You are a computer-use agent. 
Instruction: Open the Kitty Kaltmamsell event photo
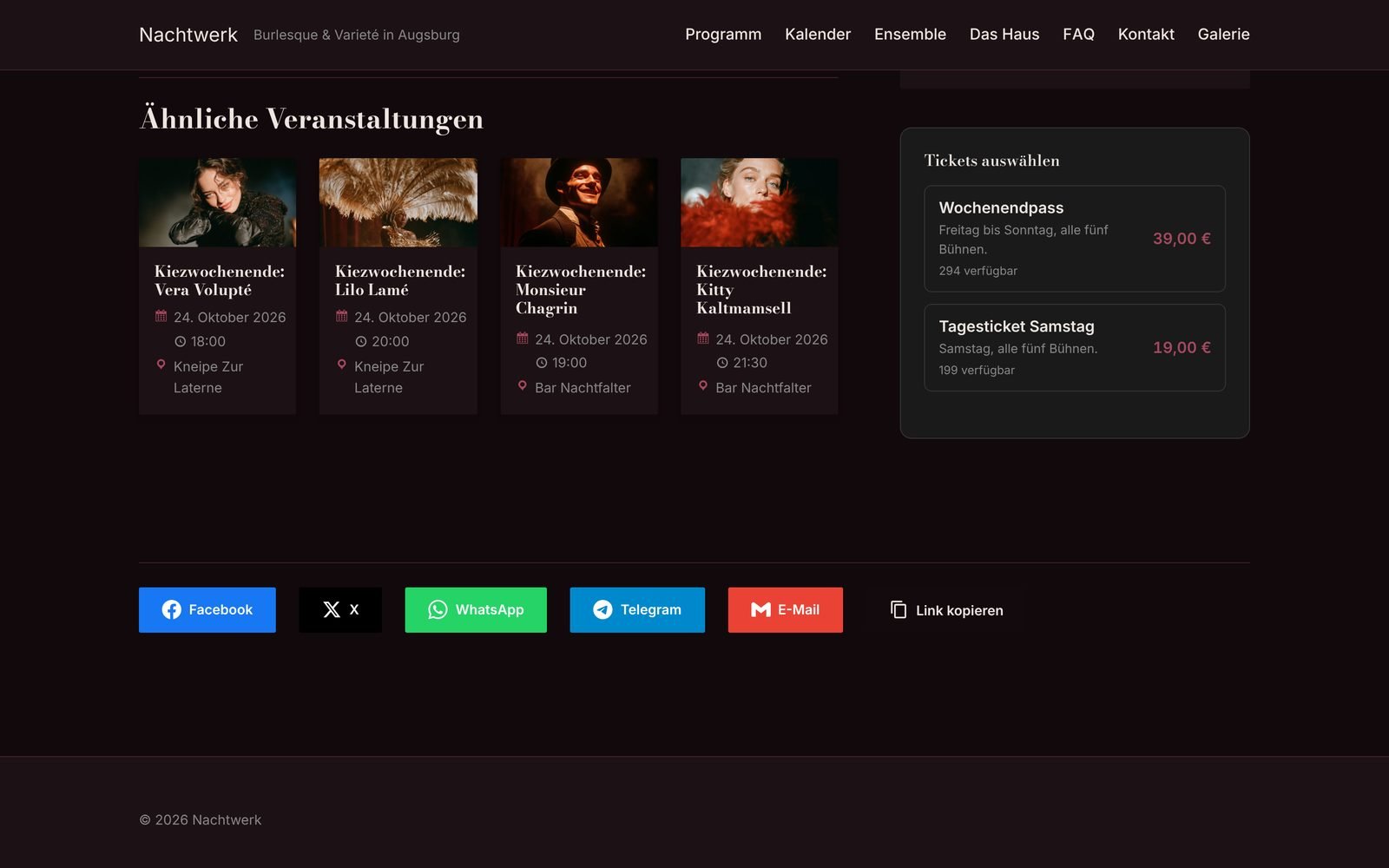(x=760, y=202)
